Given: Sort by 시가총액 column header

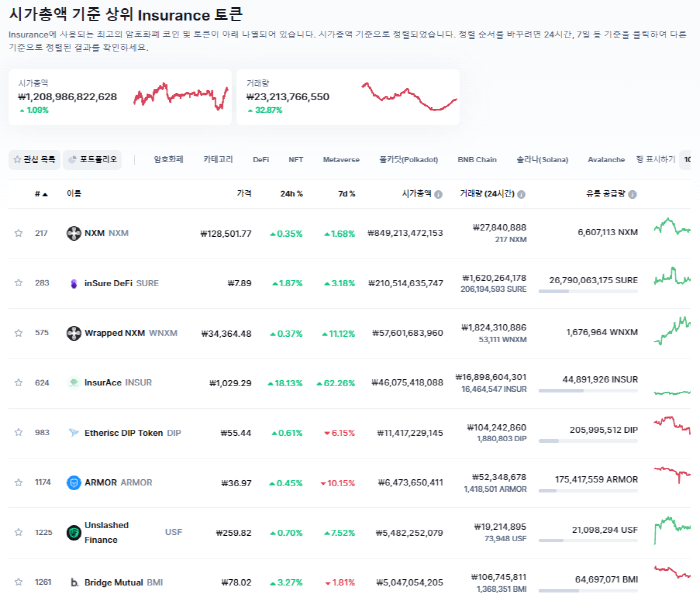Looking at the screenshot, I should pos(417,193).
